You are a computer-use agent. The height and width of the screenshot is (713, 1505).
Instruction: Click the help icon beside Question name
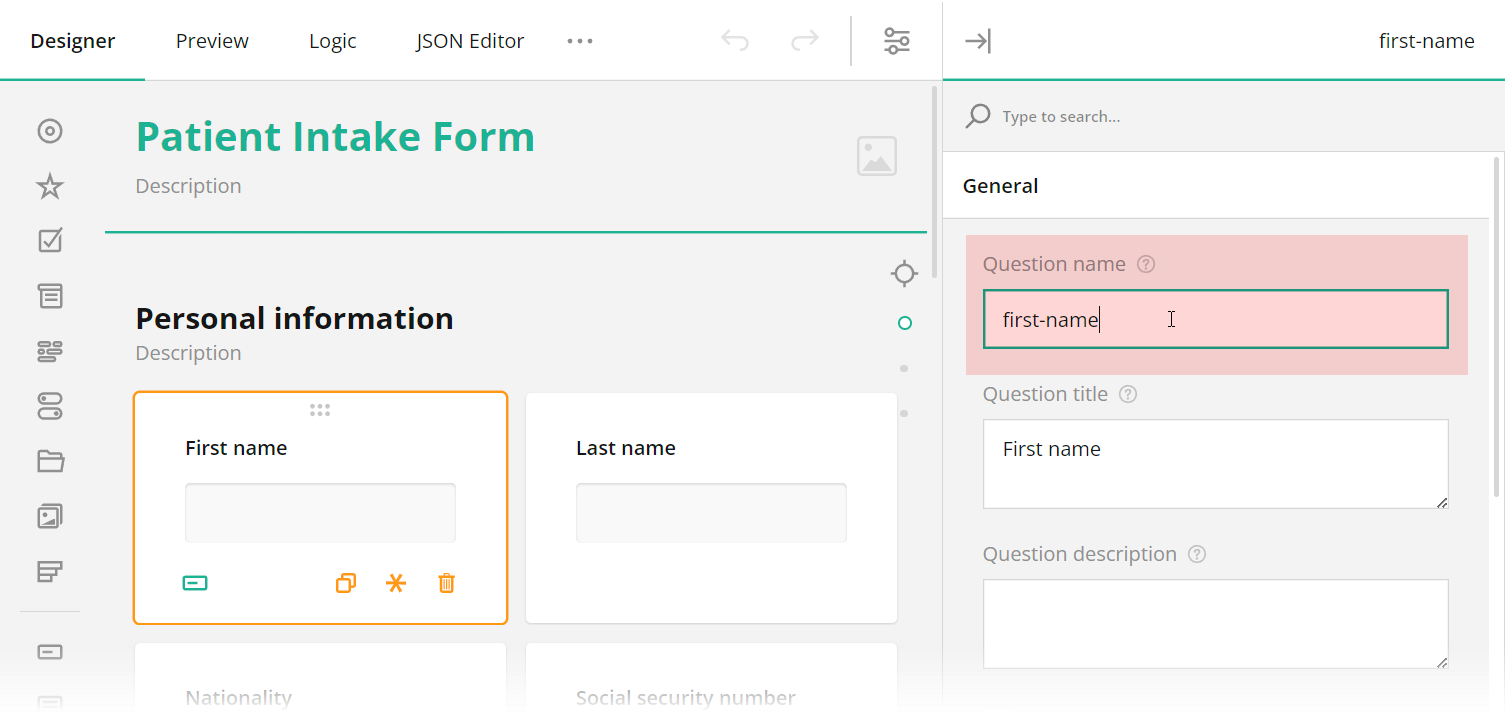point(1146,263)
